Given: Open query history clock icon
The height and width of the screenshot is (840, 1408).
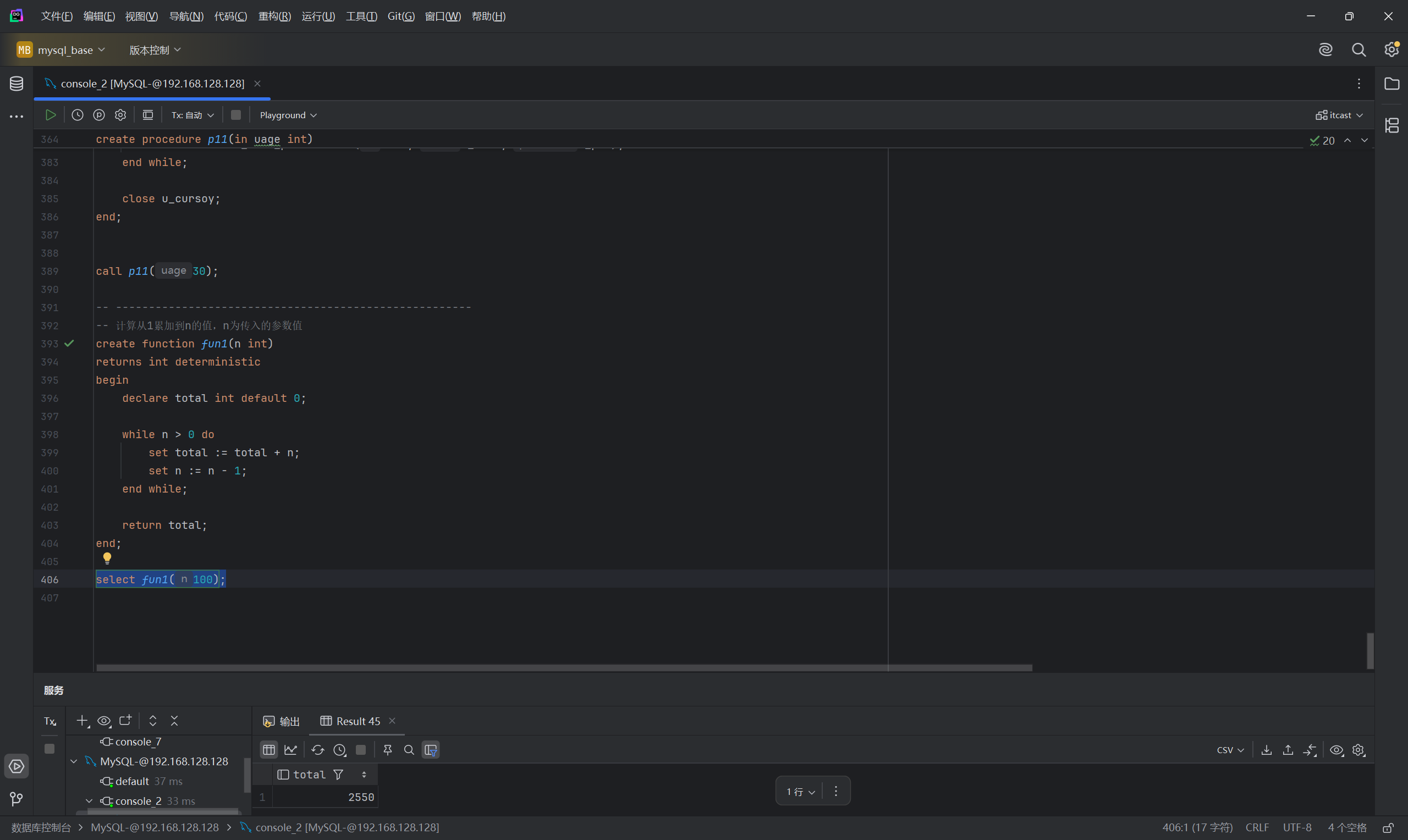Looking at the screenshot, I should click(78, 115).
